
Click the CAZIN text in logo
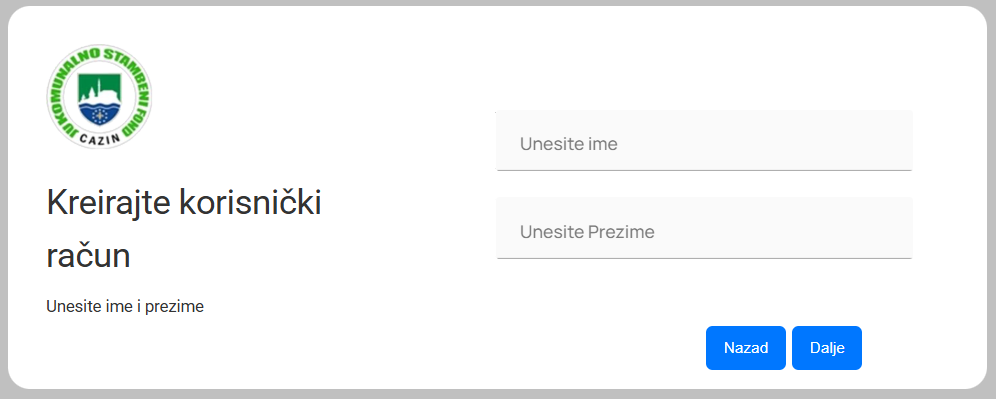point(100,141)
